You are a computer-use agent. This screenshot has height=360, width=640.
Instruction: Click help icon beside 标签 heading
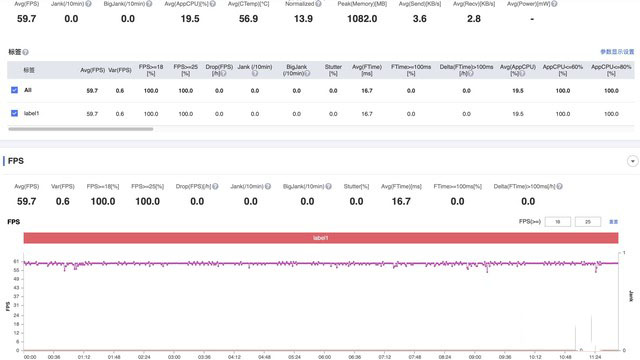coord(25,52)
